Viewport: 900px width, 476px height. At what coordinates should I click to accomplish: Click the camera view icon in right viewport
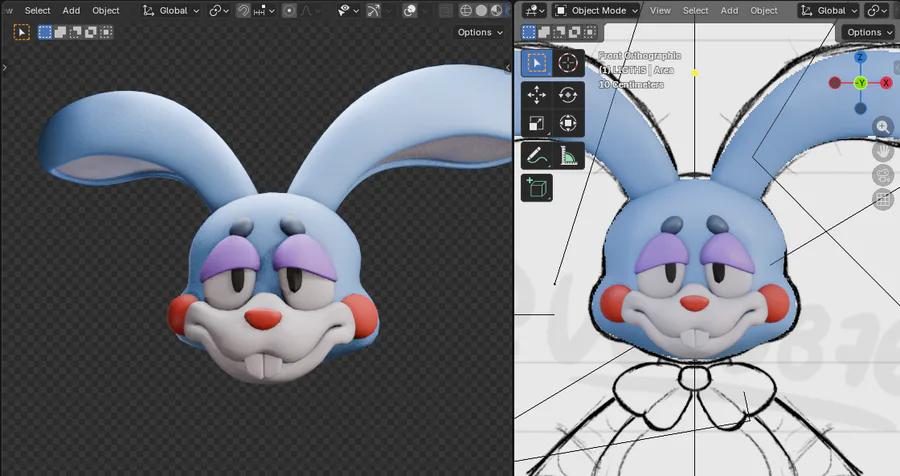click(x=883, y=175)
